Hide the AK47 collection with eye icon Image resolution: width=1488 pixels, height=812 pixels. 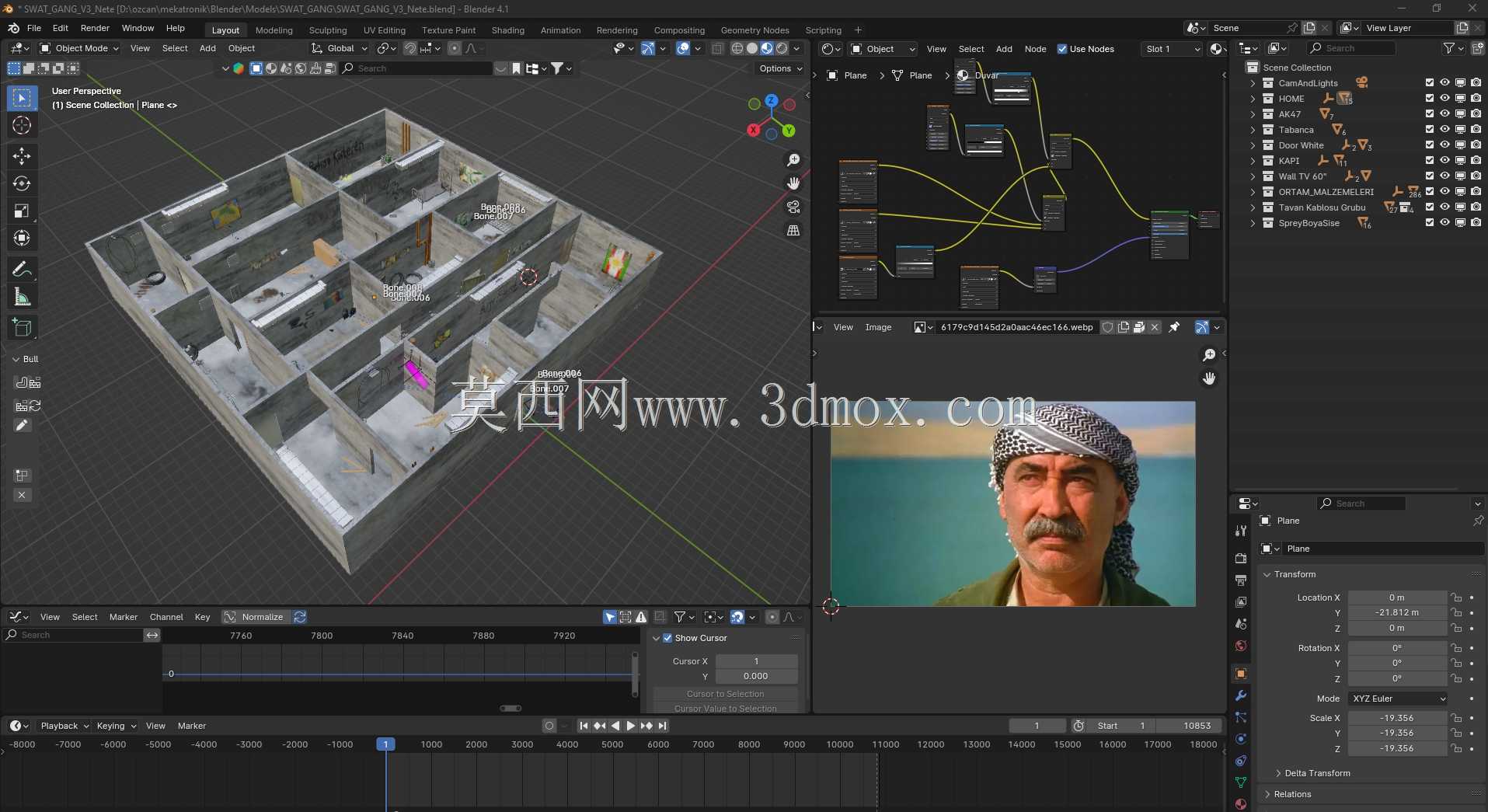[1444, 113]
